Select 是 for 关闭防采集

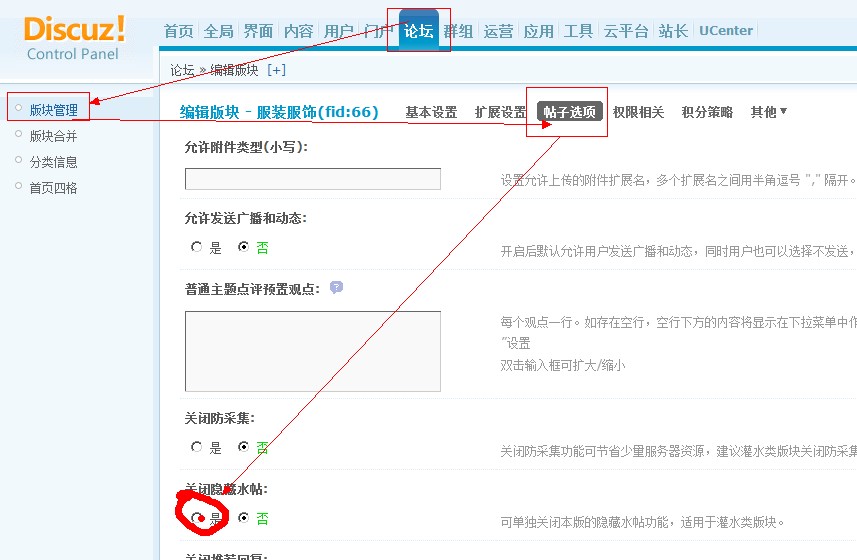[196, 447]
